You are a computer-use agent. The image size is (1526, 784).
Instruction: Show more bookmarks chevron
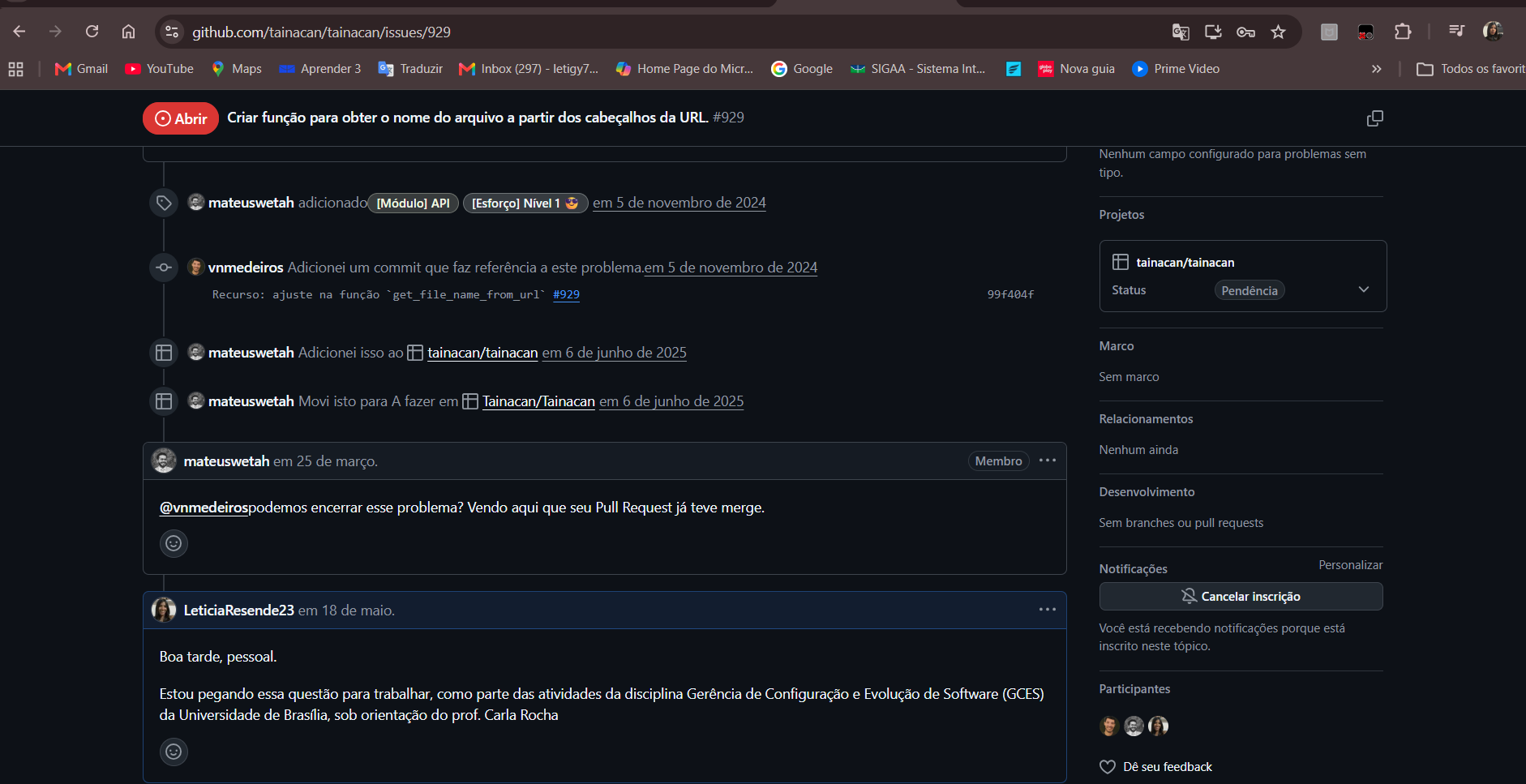(x=1376, y=69)
